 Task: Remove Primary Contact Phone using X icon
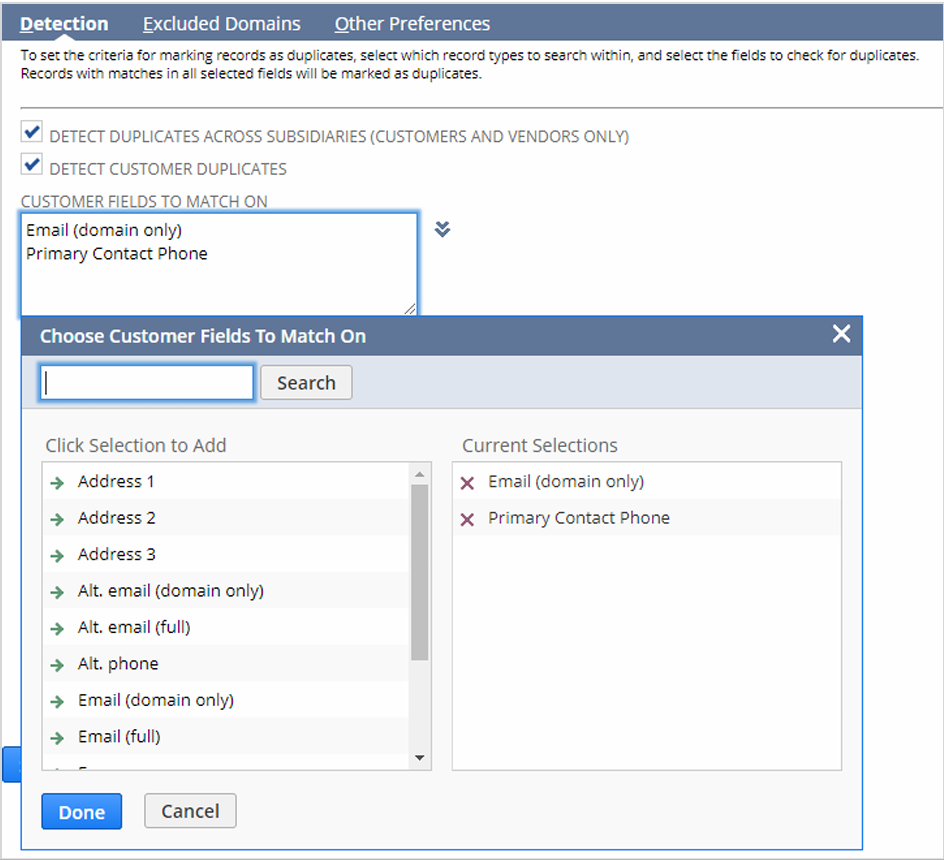tap(467, 519)
